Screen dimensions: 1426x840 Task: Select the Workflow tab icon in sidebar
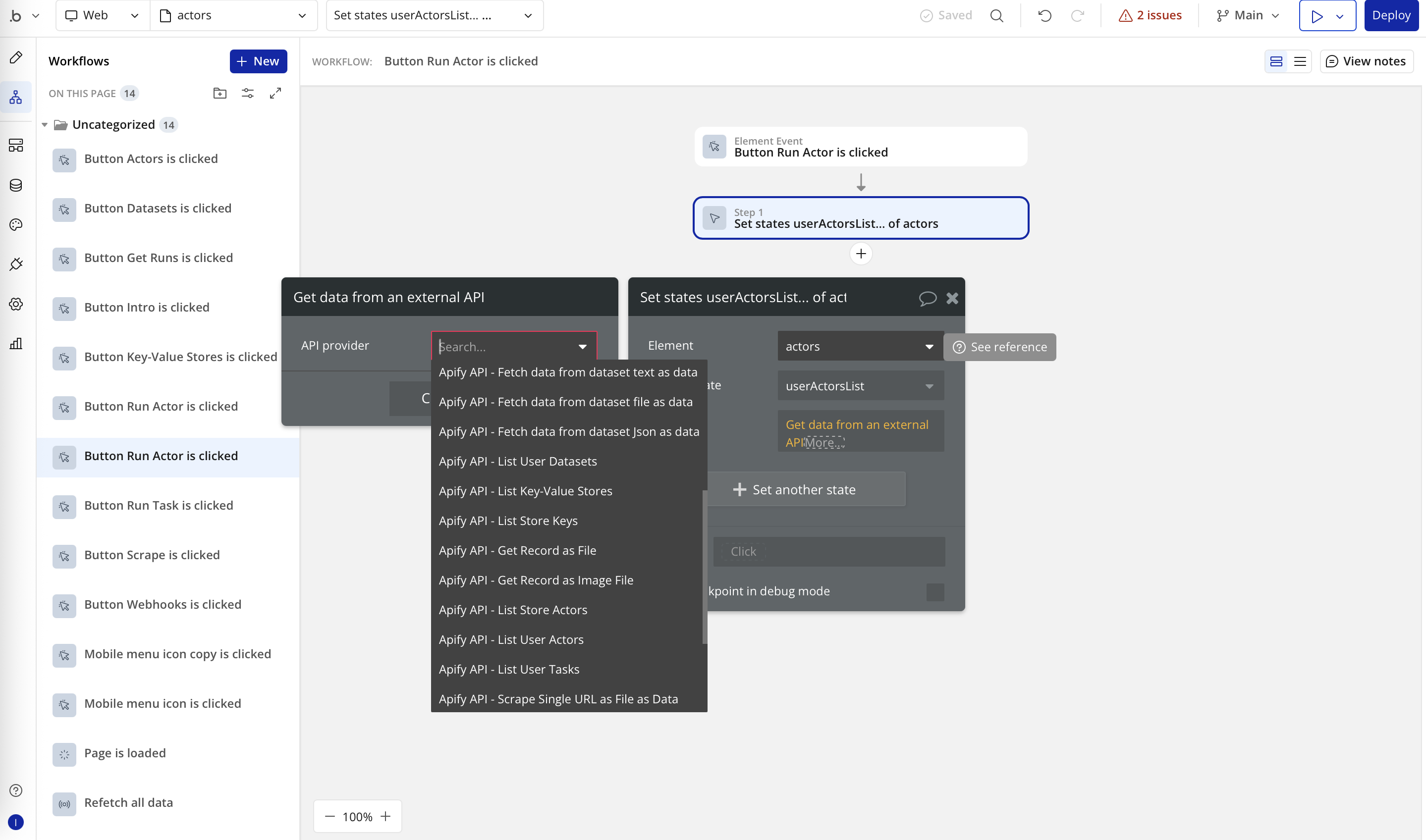(15, 97)
